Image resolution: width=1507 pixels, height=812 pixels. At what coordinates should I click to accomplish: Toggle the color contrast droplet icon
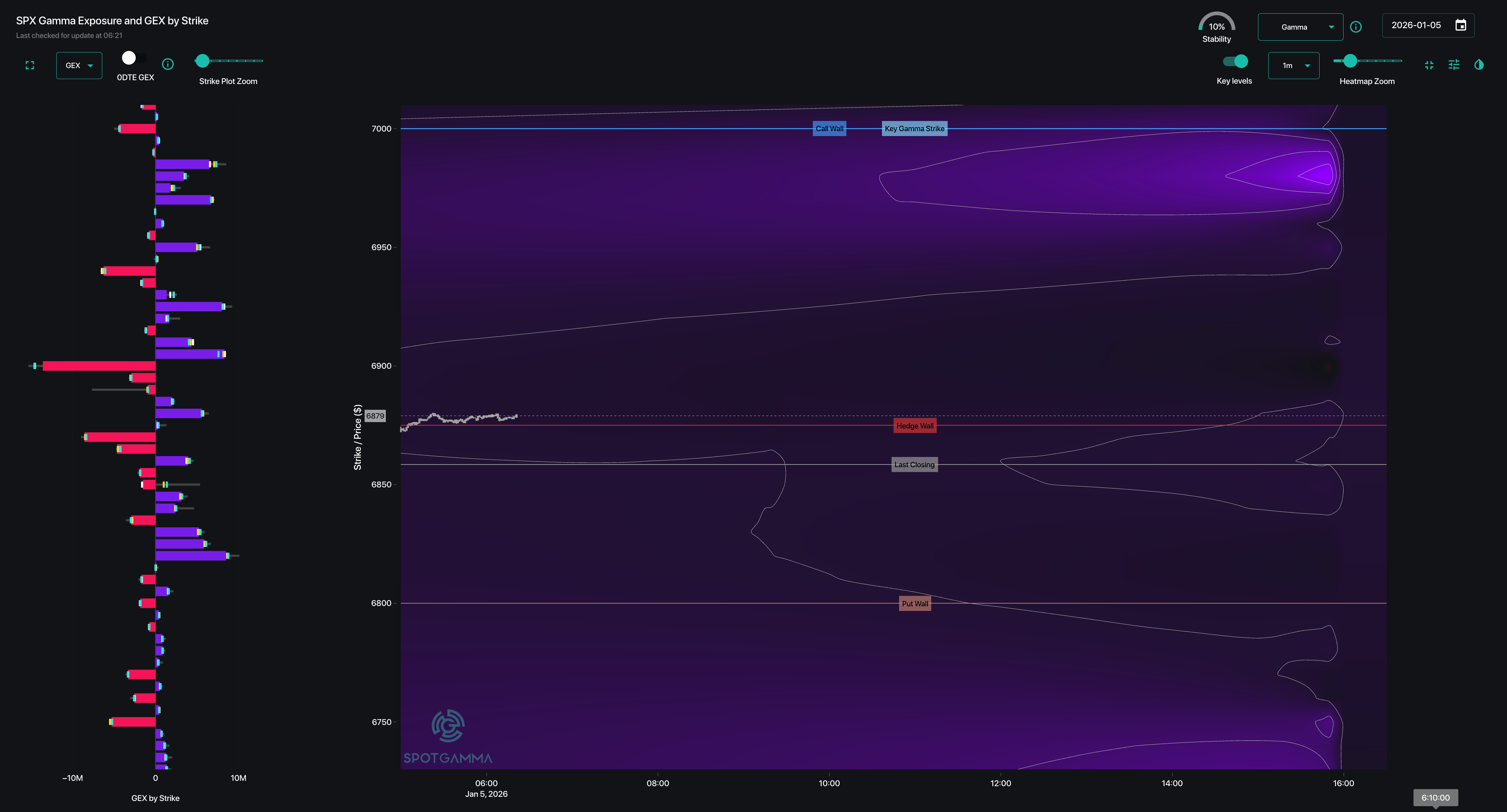[1479, 65]
